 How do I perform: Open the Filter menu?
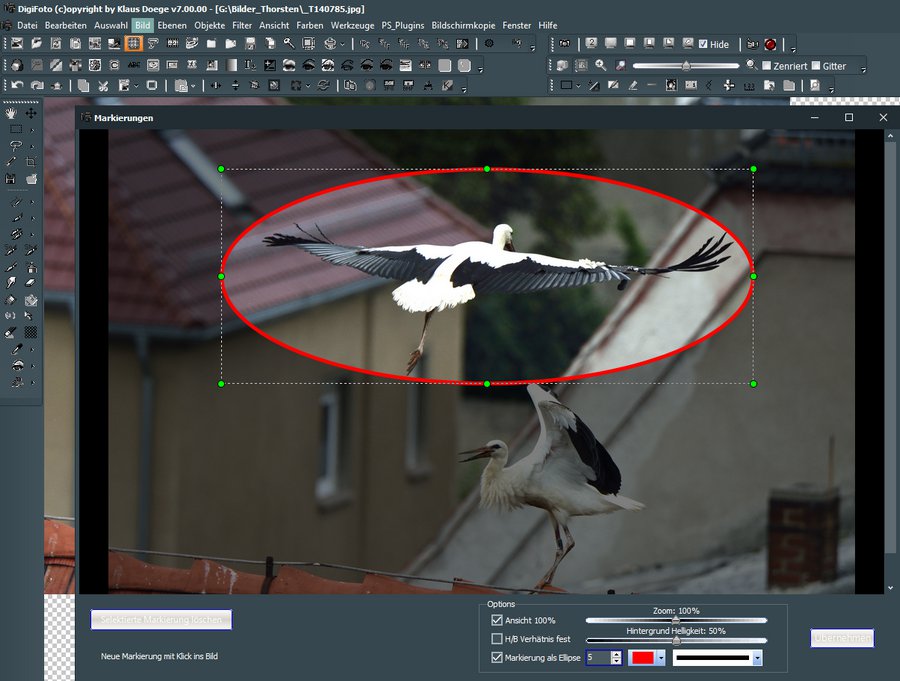[x=242, y=24]
